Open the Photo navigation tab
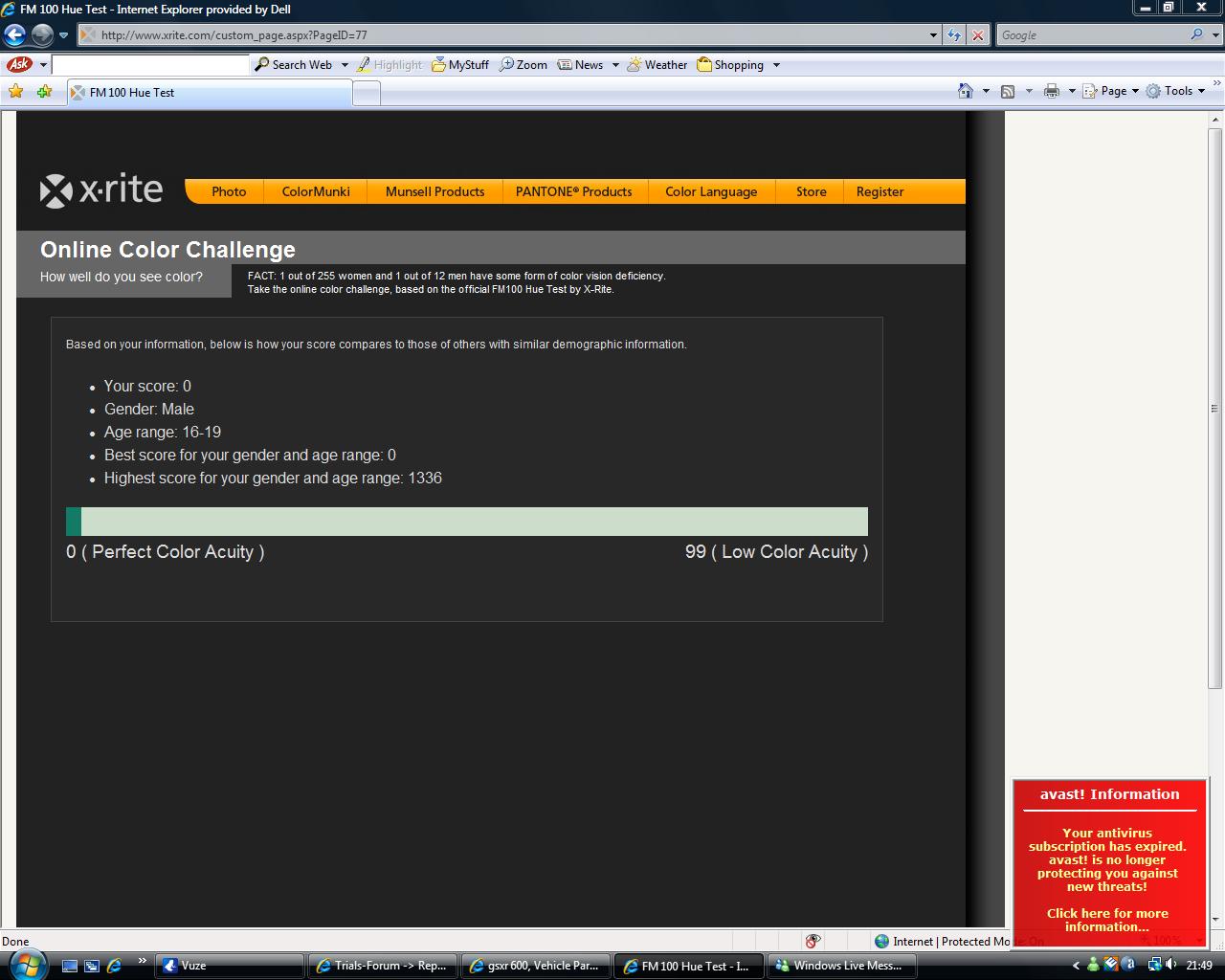This screenshot has height=980, width=1225. coord(229,191)
